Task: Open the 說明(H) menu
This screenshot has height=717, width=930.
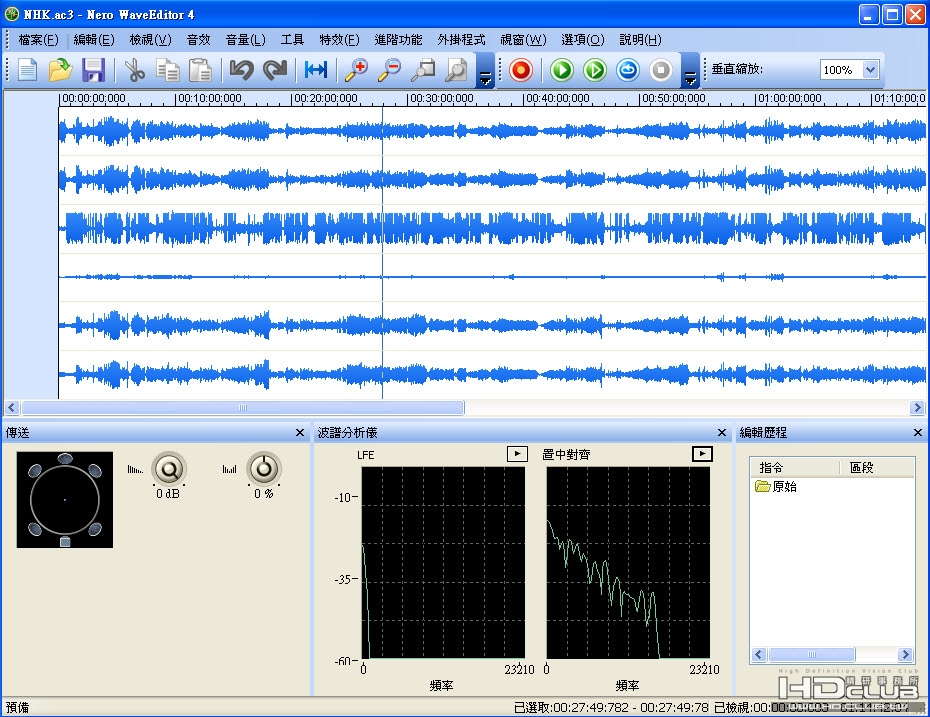Action: tap(640, 40)
